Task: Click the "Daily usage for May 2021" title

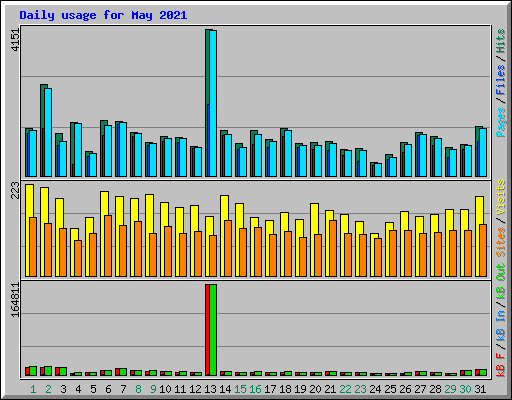Action: point(103,15)
